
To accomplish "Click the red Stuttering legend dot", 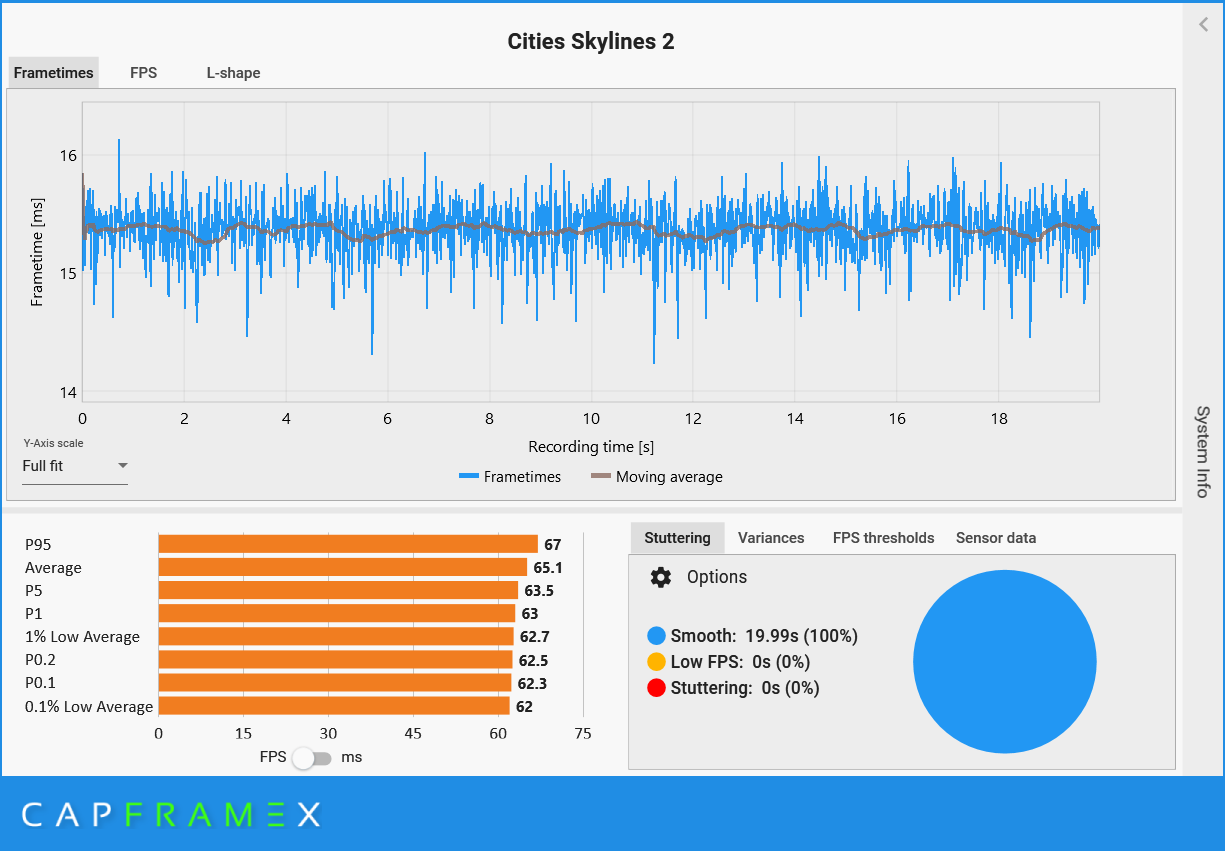I will (x=656, y=688).
